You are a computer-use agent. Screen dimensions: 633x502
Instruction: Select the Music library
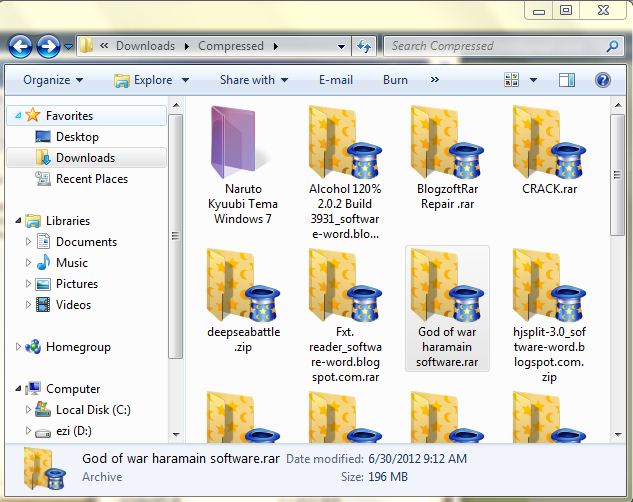(x=71, y=263)
